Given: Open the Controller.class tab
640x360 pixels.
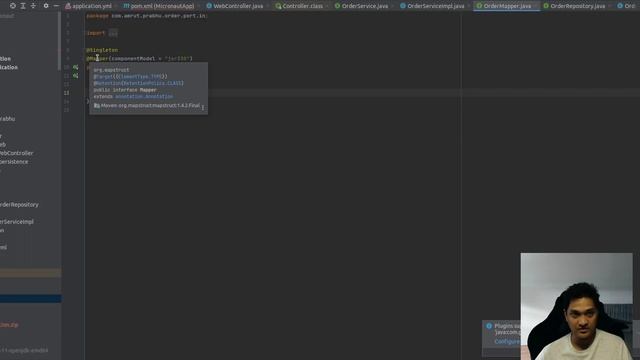Looking at the screenshot, I should pyautogui.click(x=299, y=6).
